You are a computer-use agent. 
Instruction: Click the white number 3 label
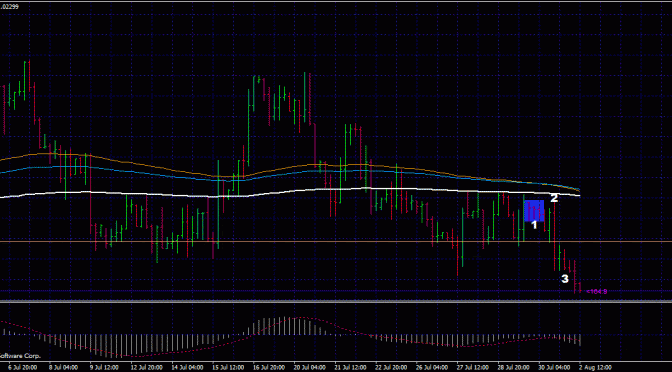point(565,279)
